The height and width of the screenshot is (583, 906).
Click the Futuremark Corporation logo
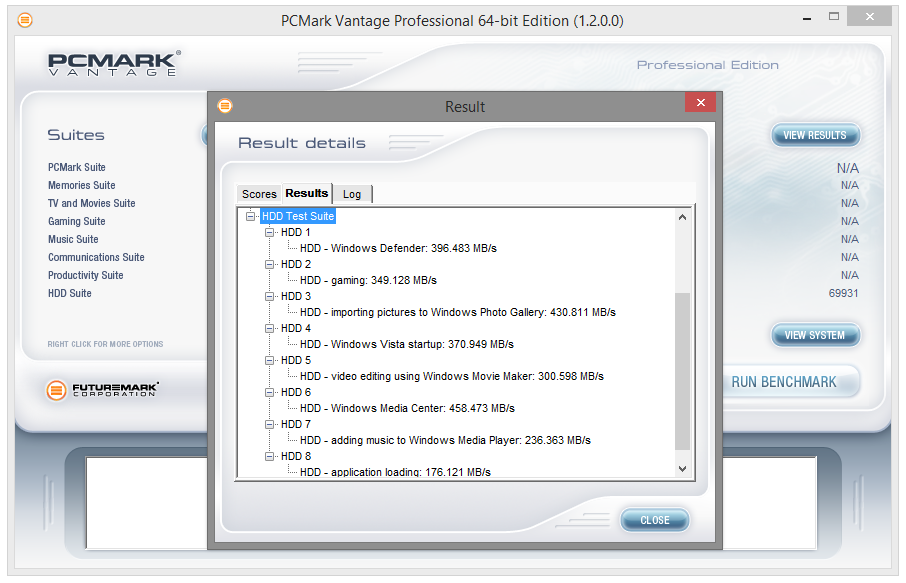[x=102, y=390]
